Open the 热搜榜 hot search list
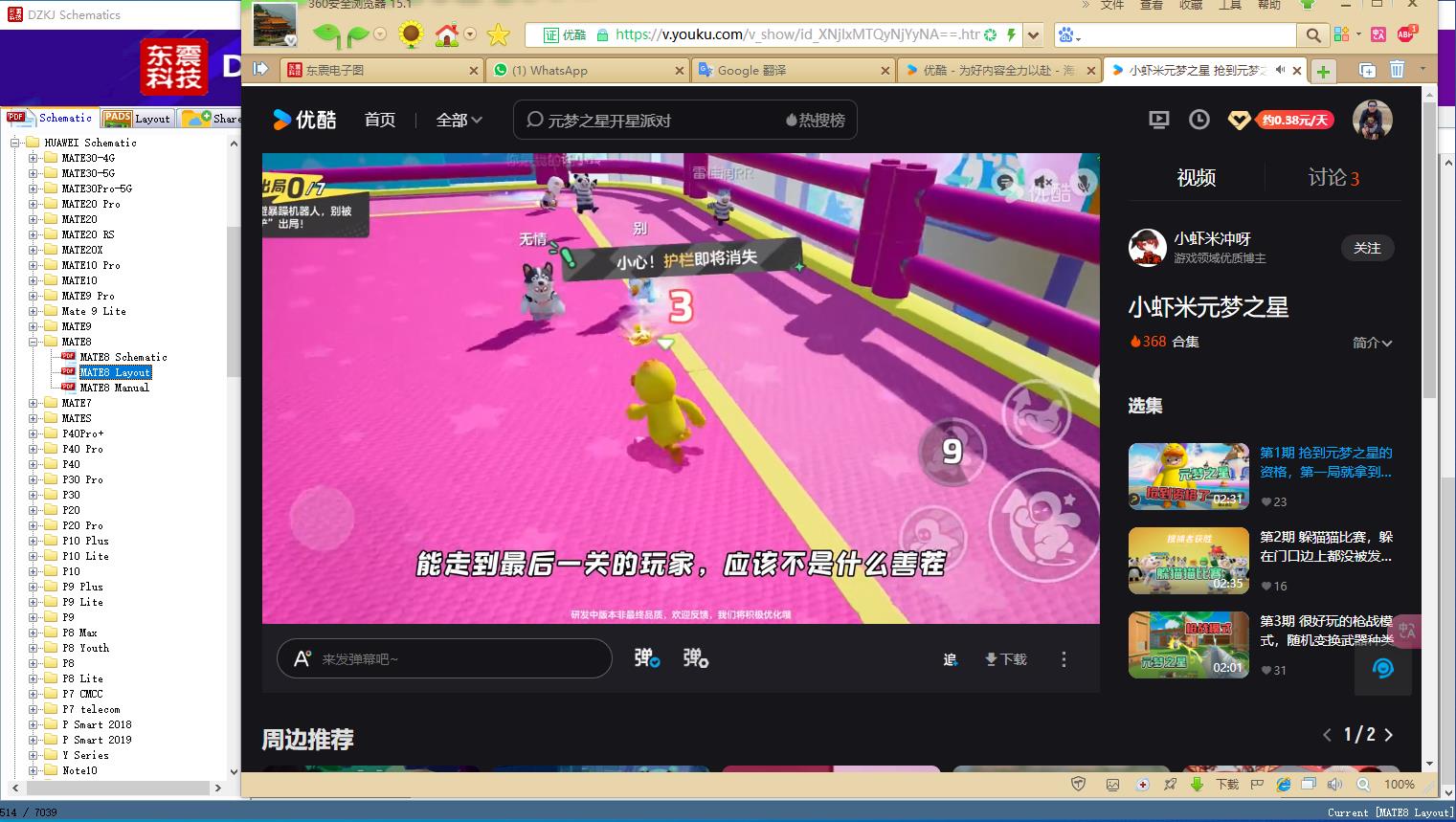Image resolution: width=1456 pixels, height=822 pixels. point(816,121)
